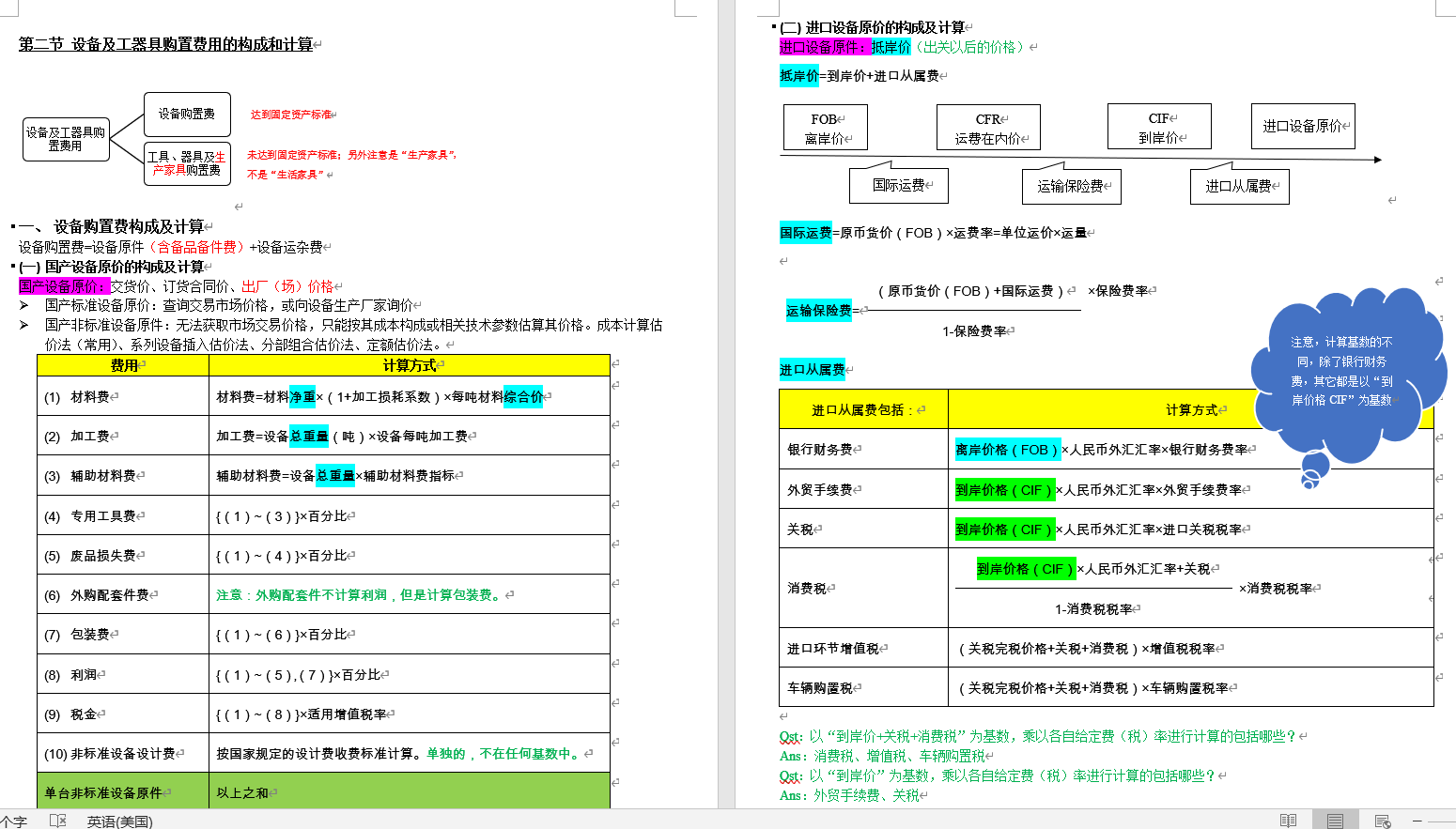Image resolution: width=1456 pixels, height=829 pixels.
Task: Click the (8) 利润 table cell
Action: (x=123, y=674)
